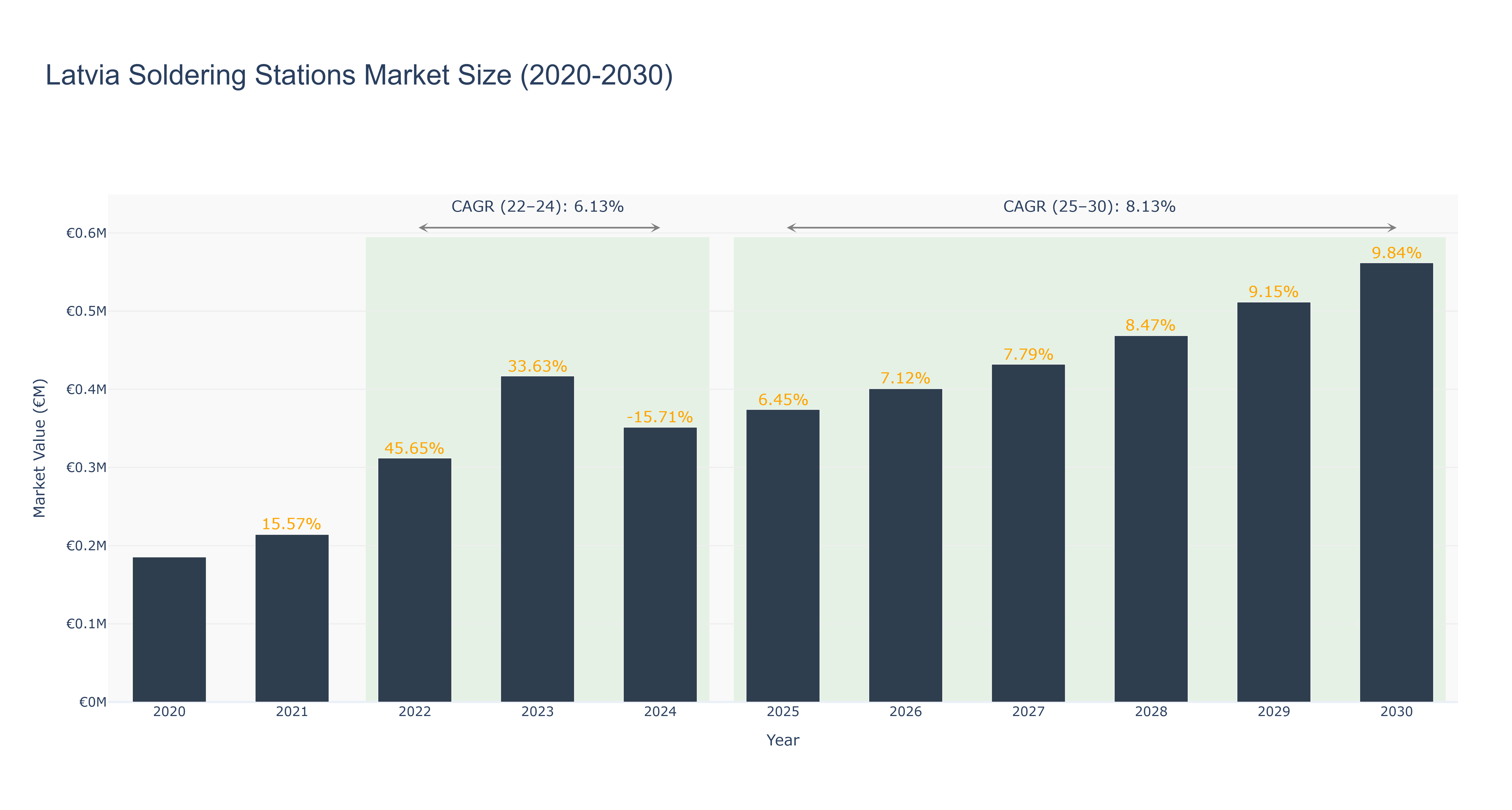Click the 2023 bar

click(x=537, y=539)
